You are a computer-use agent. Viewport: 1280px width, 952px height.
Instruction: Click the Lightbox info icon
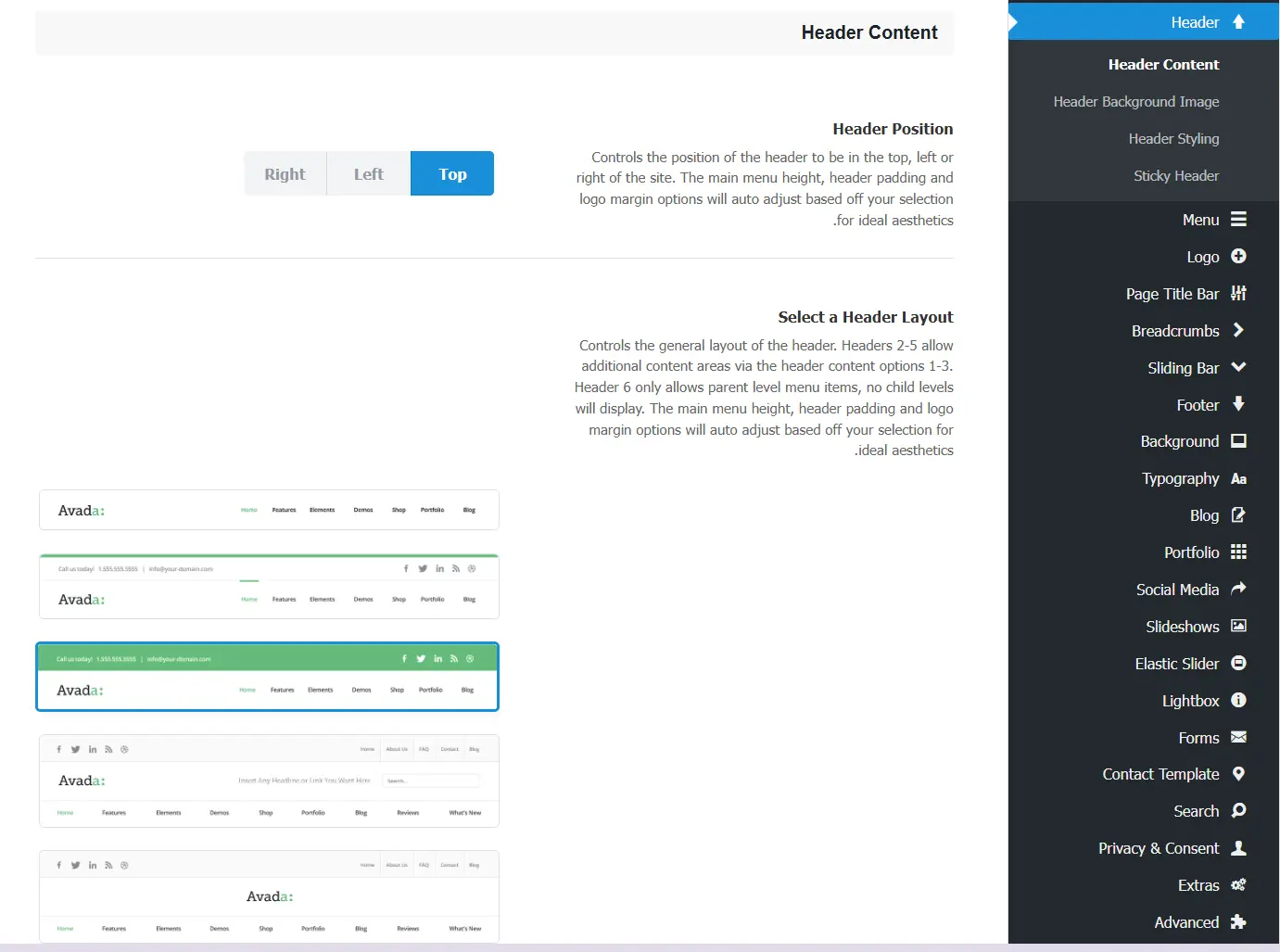tap(1238, 700)
